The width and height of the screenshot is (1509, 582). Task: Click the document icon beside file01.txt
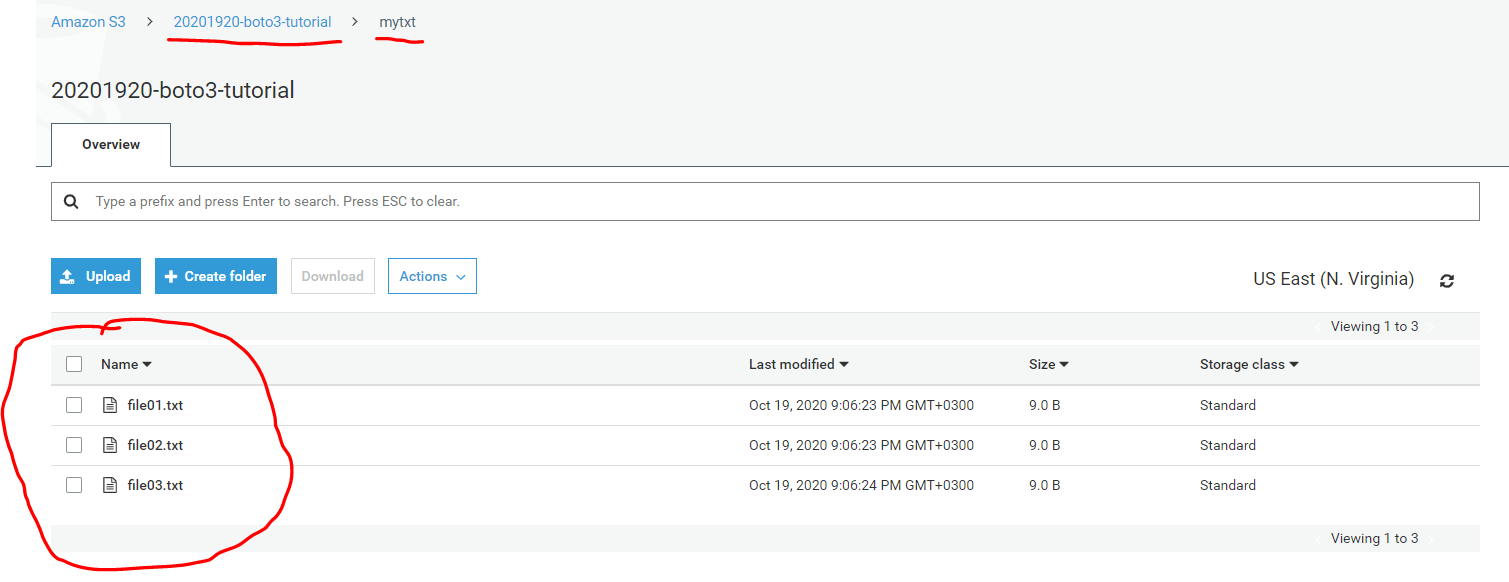110,405
